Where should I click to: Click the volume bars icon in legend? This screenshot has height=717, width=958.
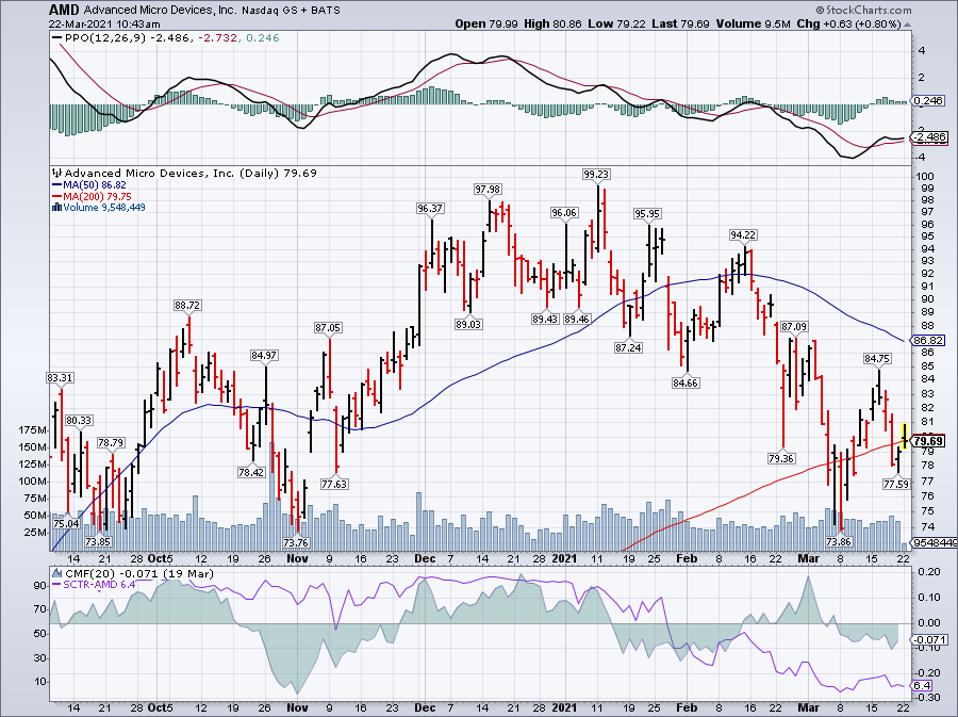(x=55, y=208)
